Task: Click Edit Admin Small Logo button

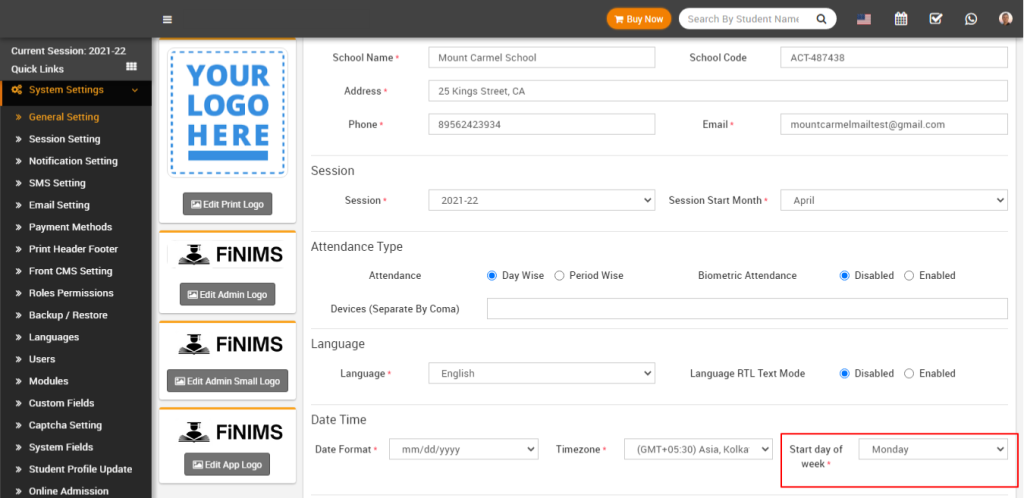Action: click(227, 381)
